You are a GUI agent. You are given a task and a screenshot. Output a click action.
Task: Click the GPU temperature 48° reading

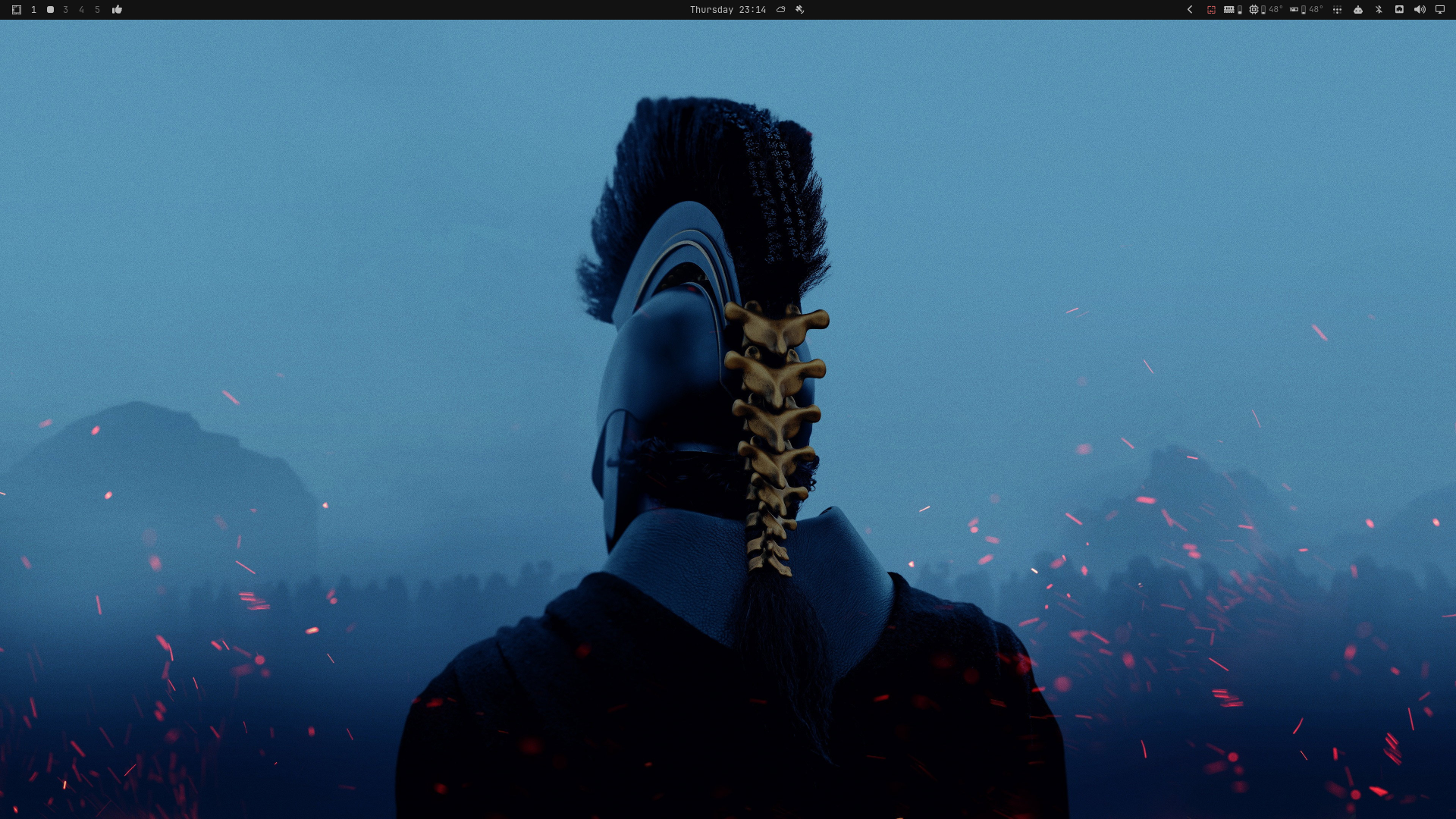click(1316, 10)
